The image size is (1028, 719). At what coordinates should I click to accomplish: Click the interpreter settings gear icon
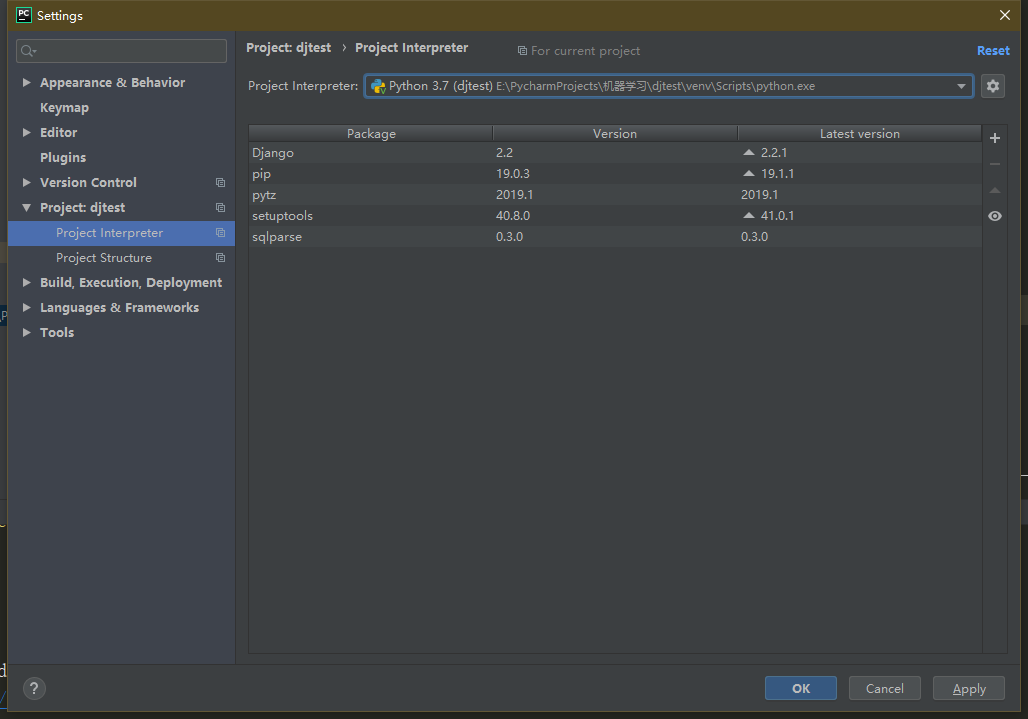tap(993, 86)
